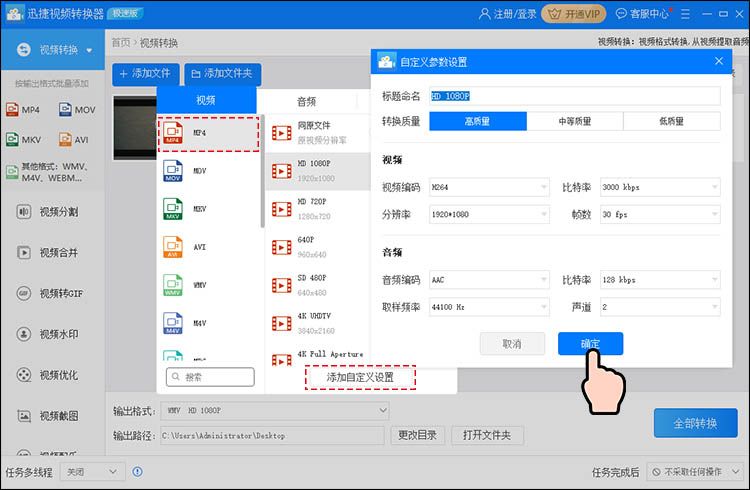Expand 取样频率 44100 Hz dropdown
The image size is (750, 490).
(489, 307)
